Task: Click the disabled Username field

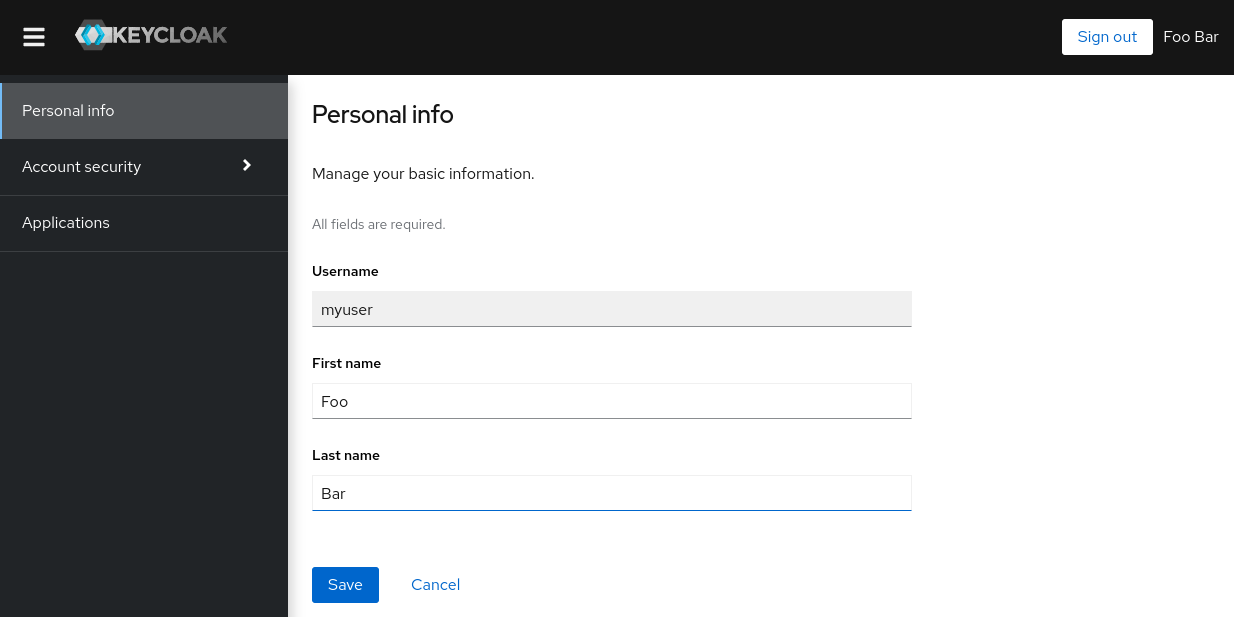Action: click(611, 309)
